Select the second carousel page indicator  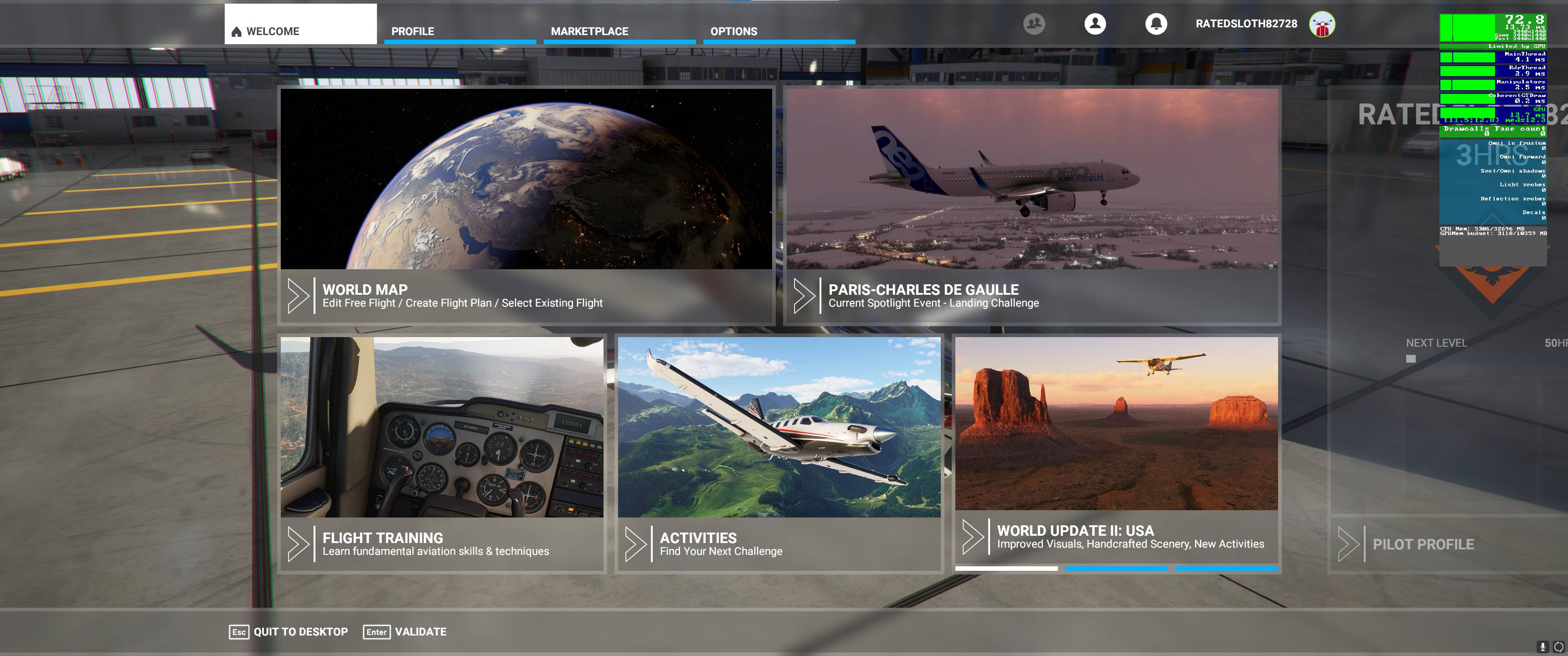point(1116,569)
